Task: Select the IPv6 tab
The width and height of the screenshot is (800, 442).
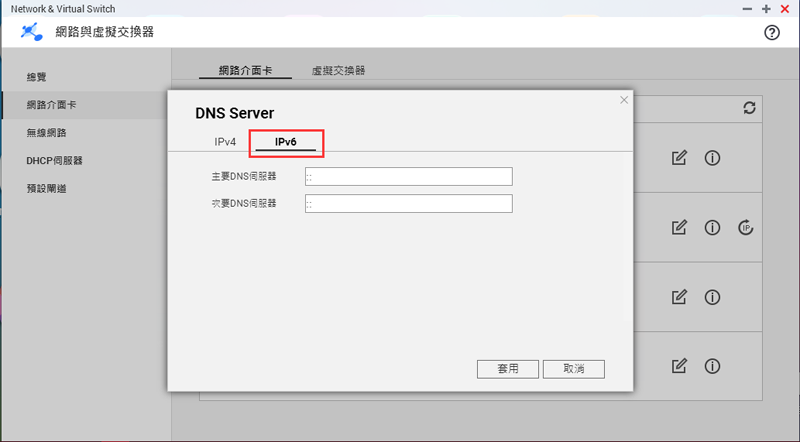Action: pos(286,142)
